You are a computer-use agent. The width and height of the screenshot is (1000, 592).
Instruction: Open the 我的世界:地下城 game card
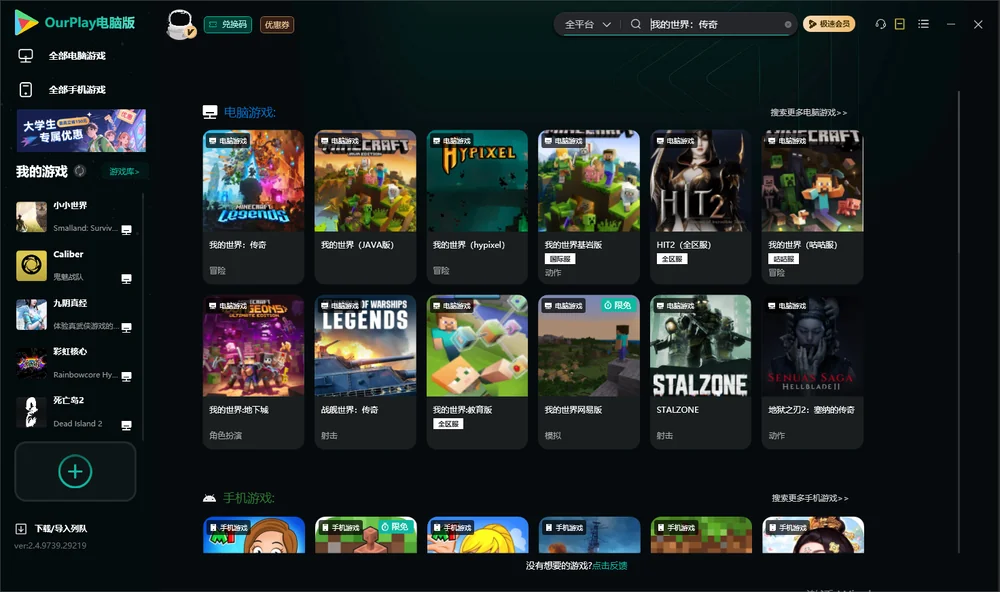click(x=253, y=372)
